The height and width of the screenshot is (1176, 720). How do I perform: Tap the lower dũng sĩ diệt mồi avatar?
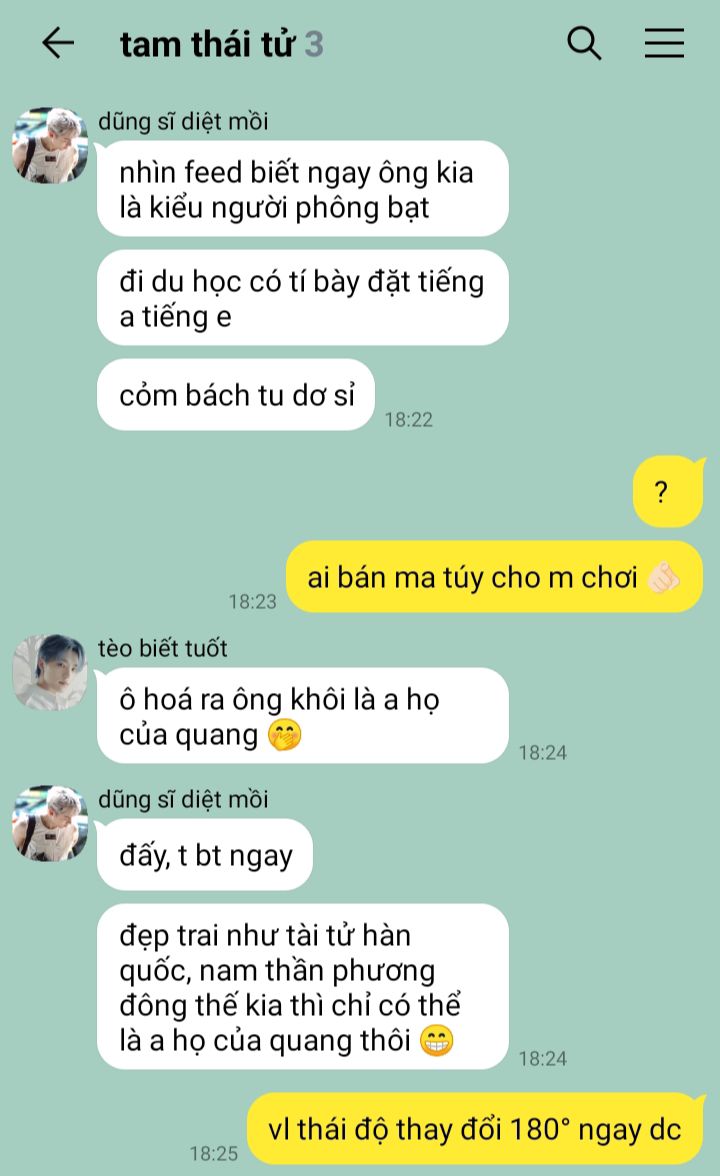coord(50,824)
